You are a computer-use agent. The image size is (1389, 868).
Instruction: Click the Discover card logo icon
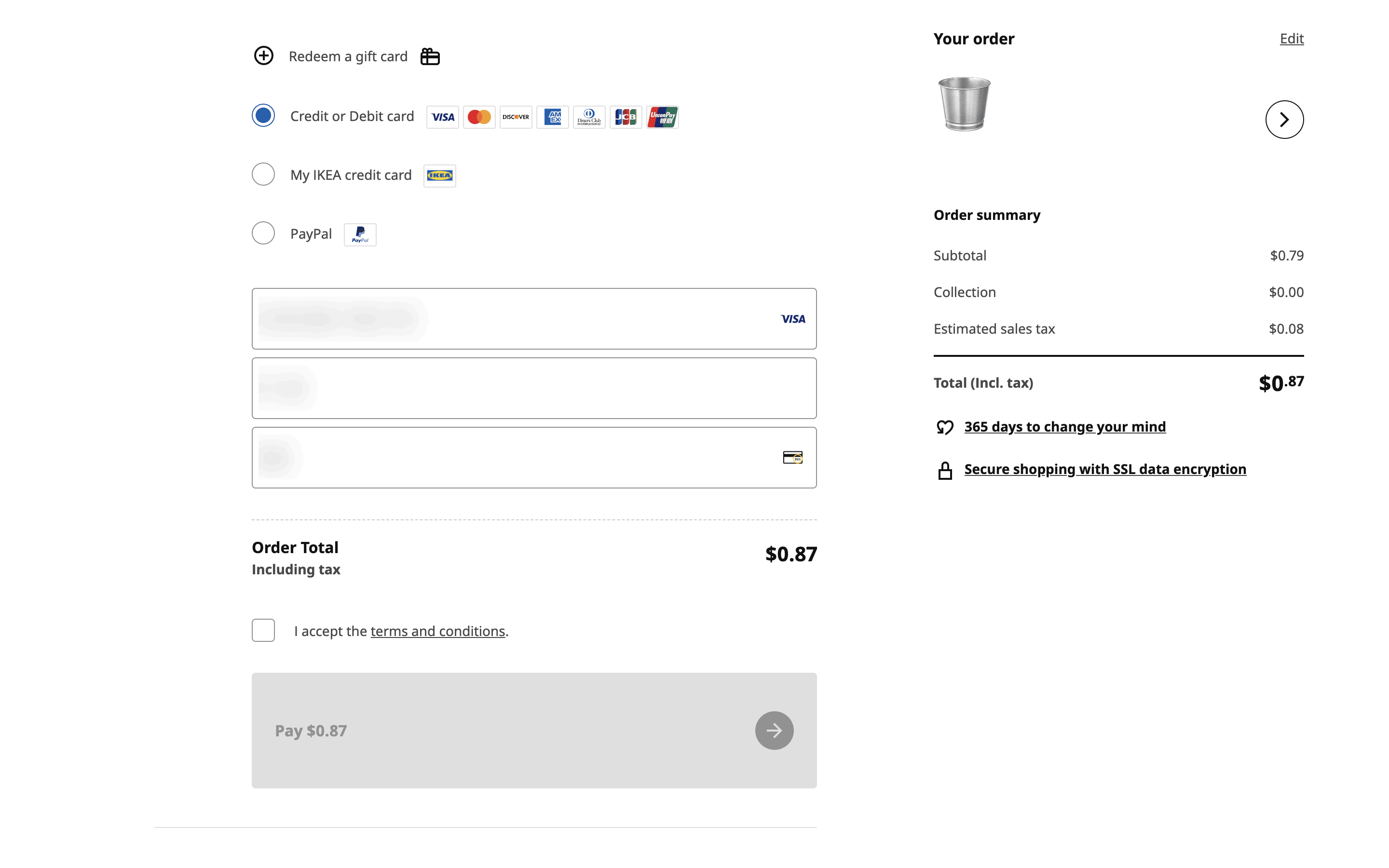click(x=516, y=117)
